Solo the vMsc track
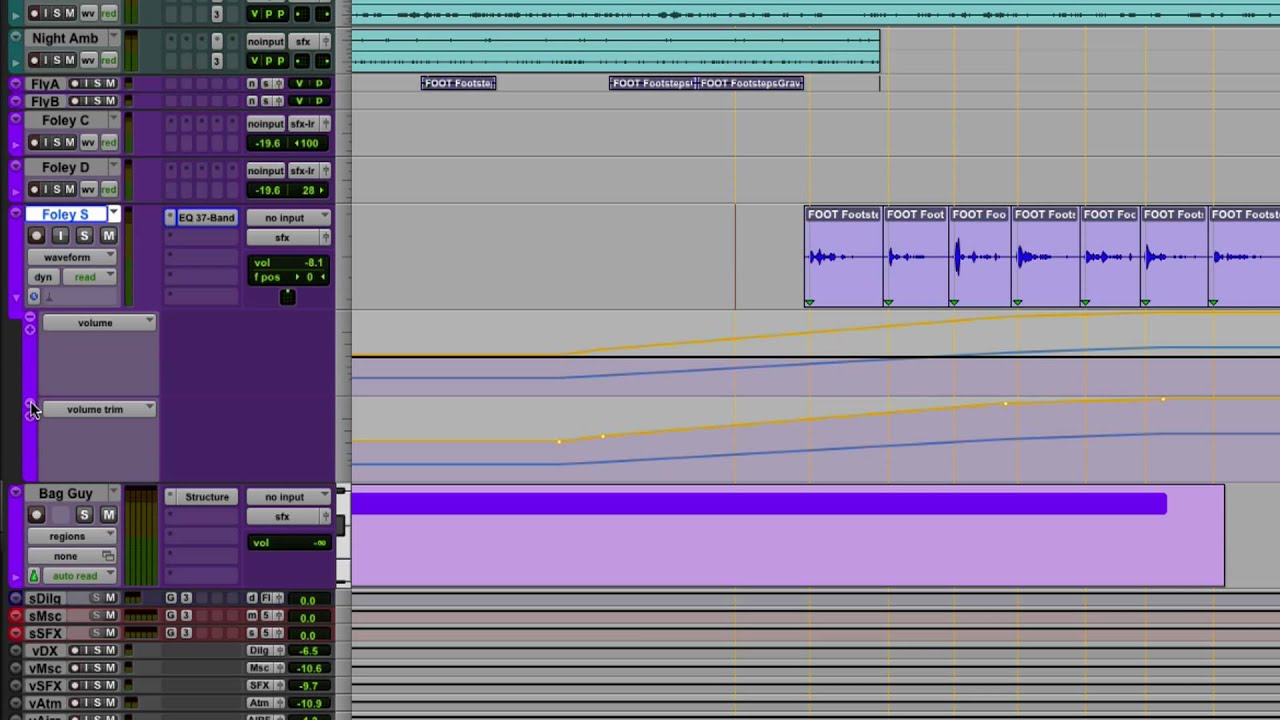The width and height of the screenshot is (1280, 720). coord(98,668)
